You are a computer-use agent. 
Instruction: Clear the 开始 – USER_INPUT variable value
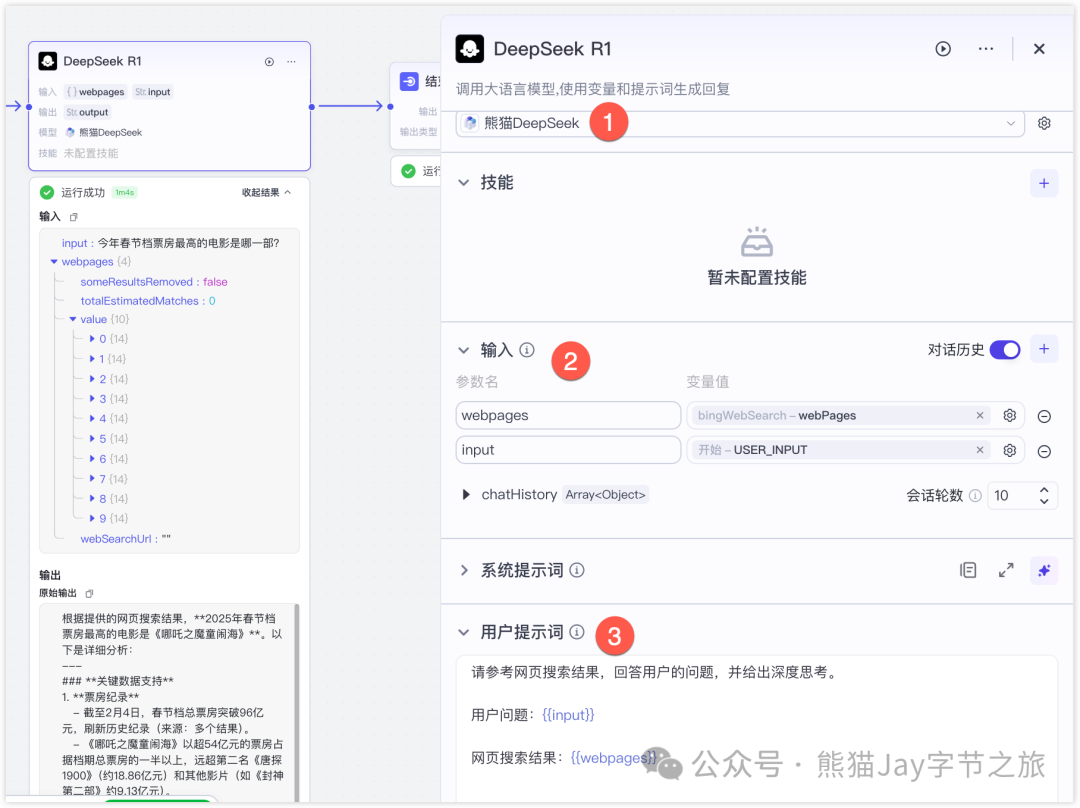[x=979, y=450]
